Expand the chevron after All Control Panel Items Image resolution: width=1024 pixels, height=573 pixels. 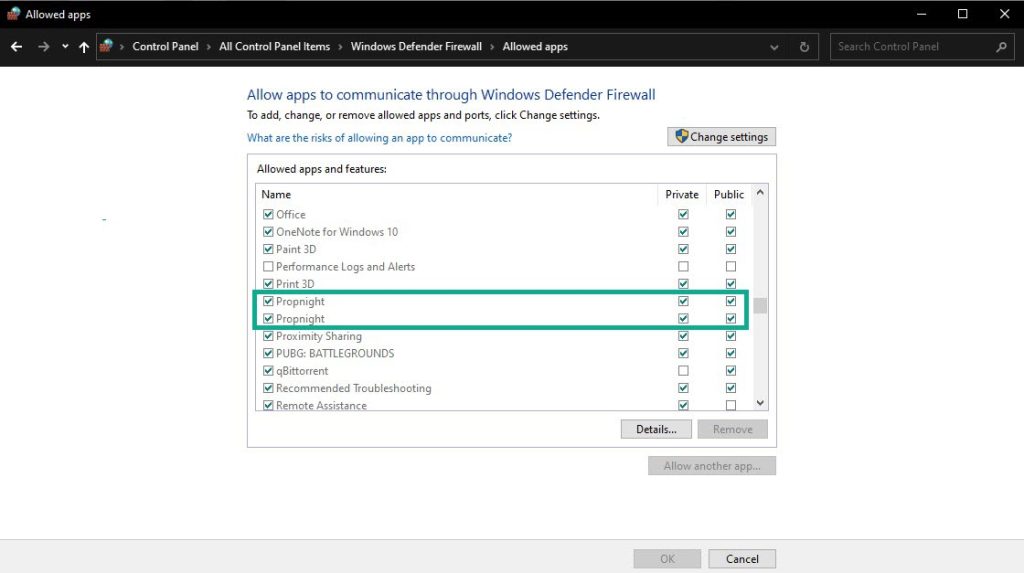click(340, 47)
